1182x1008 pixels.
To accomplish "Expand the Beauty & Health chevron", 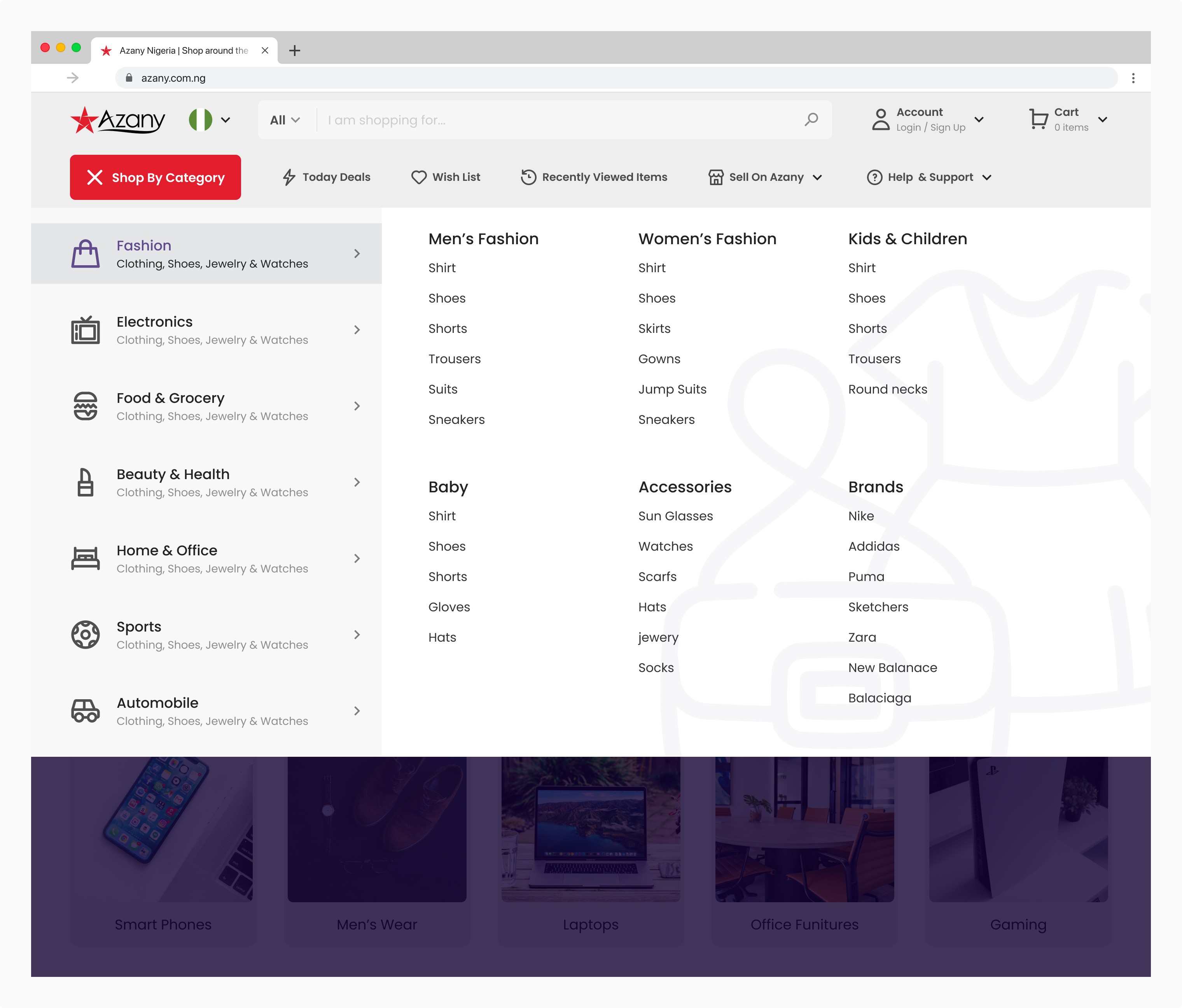I will point(357,483).
